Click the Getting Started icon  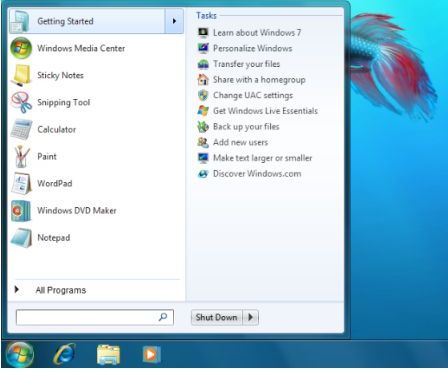click(x=20, y=21)
